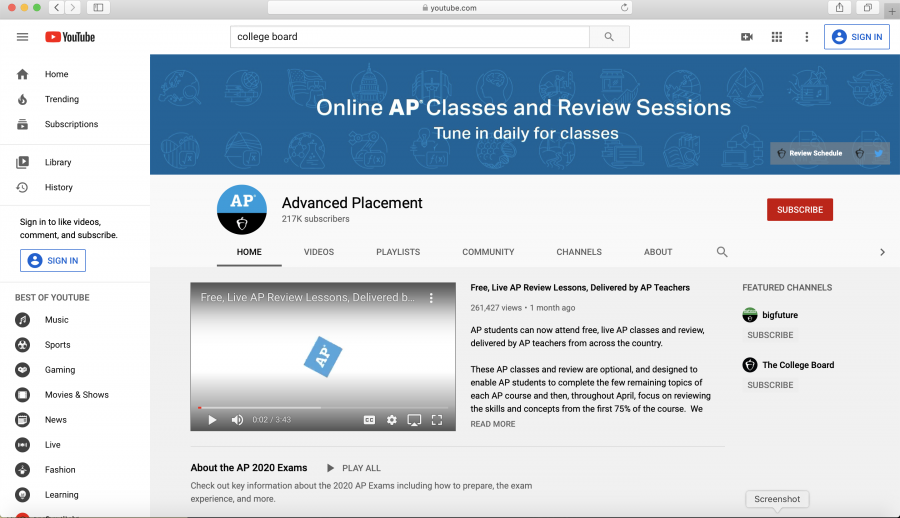Switch to the PLAYLISTS tab
Screen dimensions: 900x518
(398, 252)
